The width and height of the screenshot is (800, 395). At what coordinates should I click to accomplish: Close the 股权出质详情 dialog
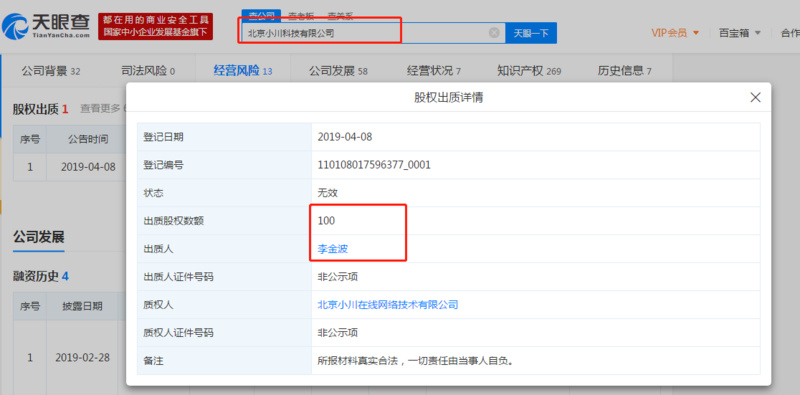755,97
